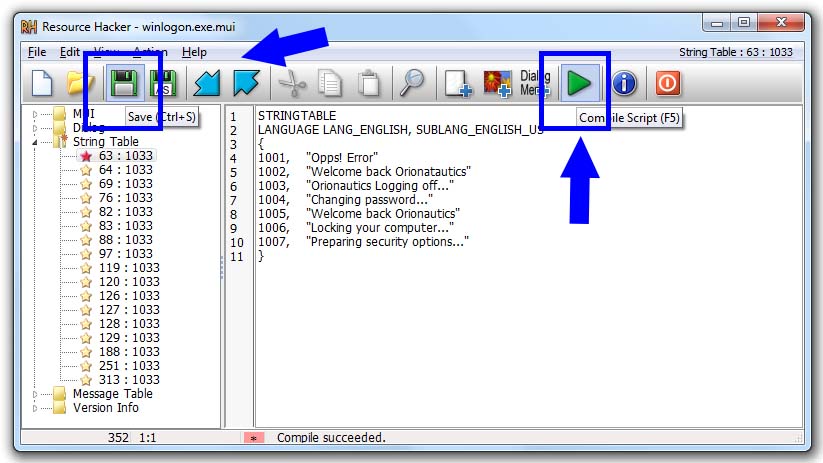The width and height of the screenshot is (823, 463).
Task: Click the vertical splitter between tree and editor
Action: tap(222, 267)
